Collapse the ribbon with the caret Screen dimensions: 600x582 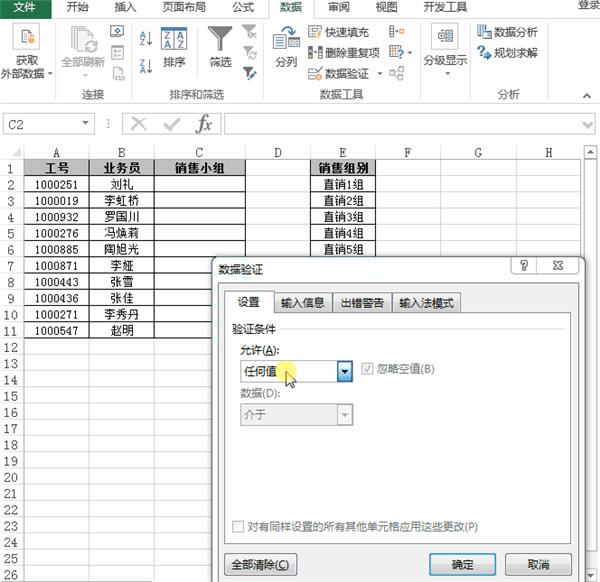587,96
